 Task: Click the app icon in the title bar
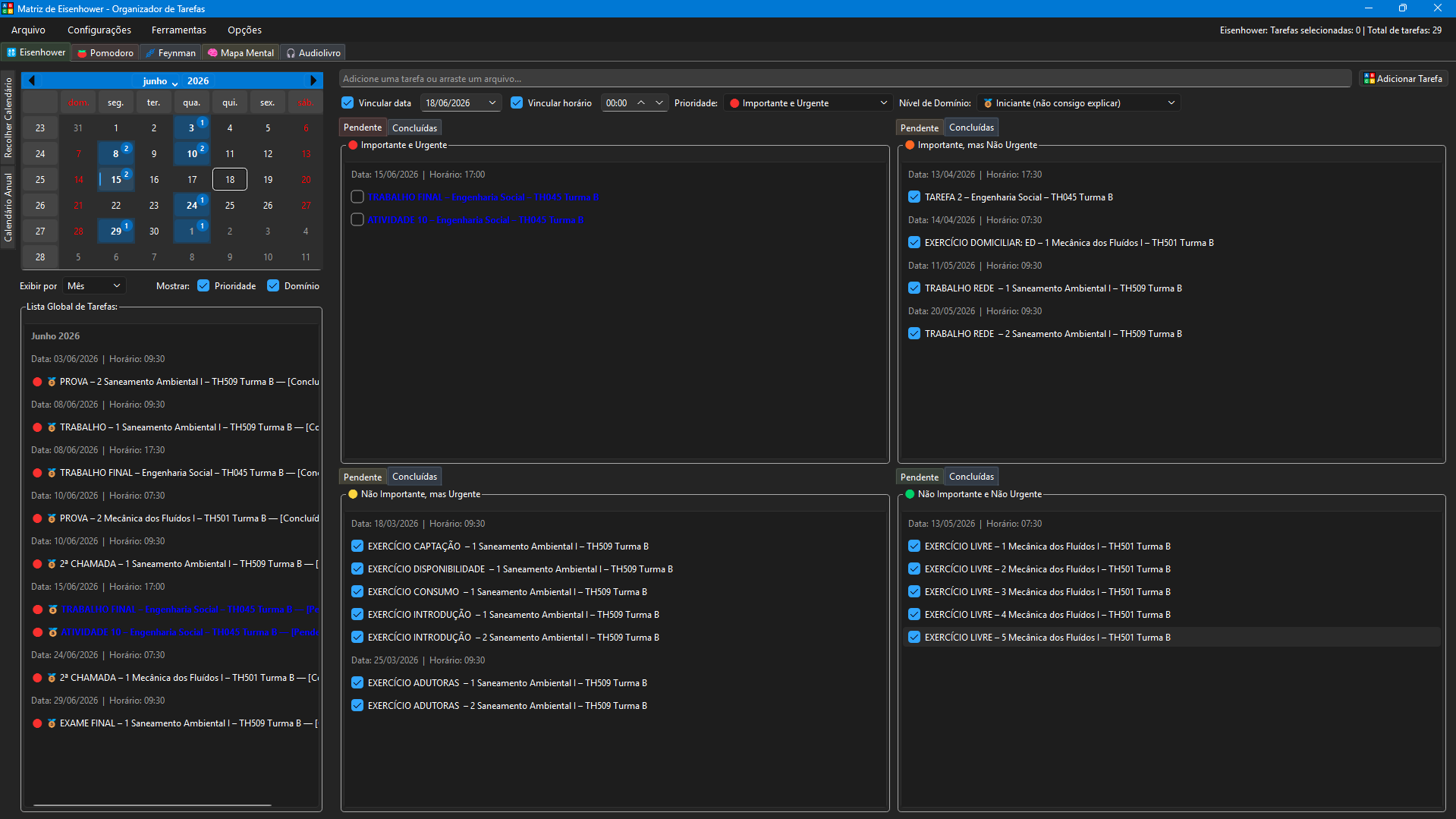coord(8,8)
